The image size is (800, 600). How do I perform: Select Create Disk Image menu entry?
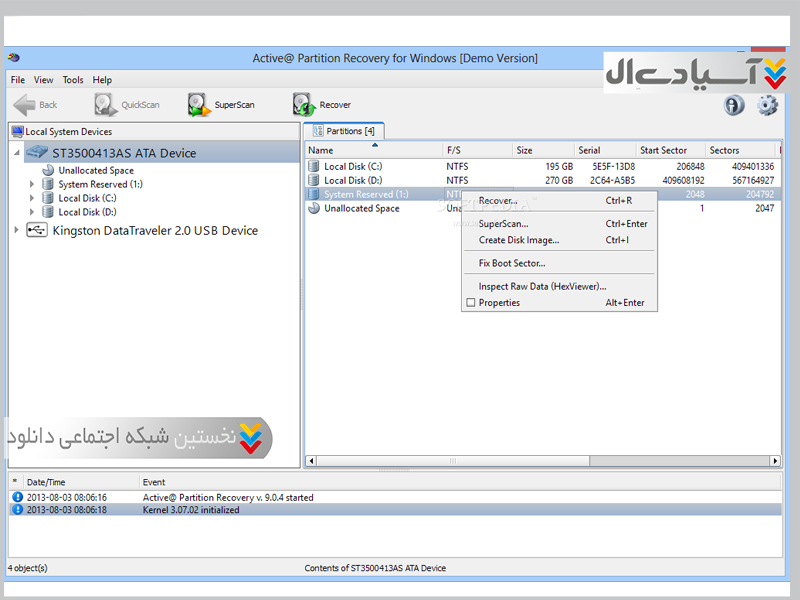[x=519, y=240]
